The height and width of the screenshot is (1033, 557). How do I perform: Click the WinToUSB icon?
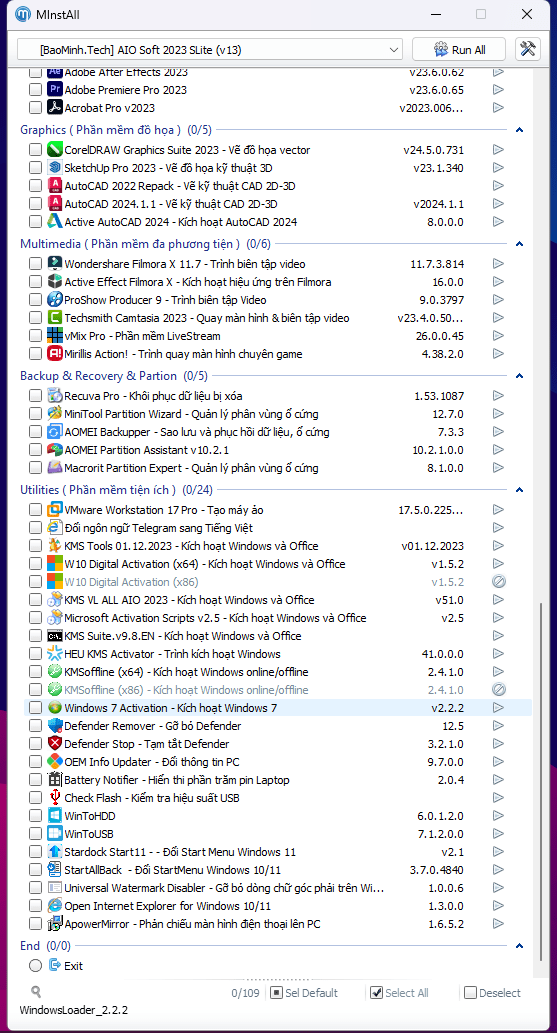[55, 833]
